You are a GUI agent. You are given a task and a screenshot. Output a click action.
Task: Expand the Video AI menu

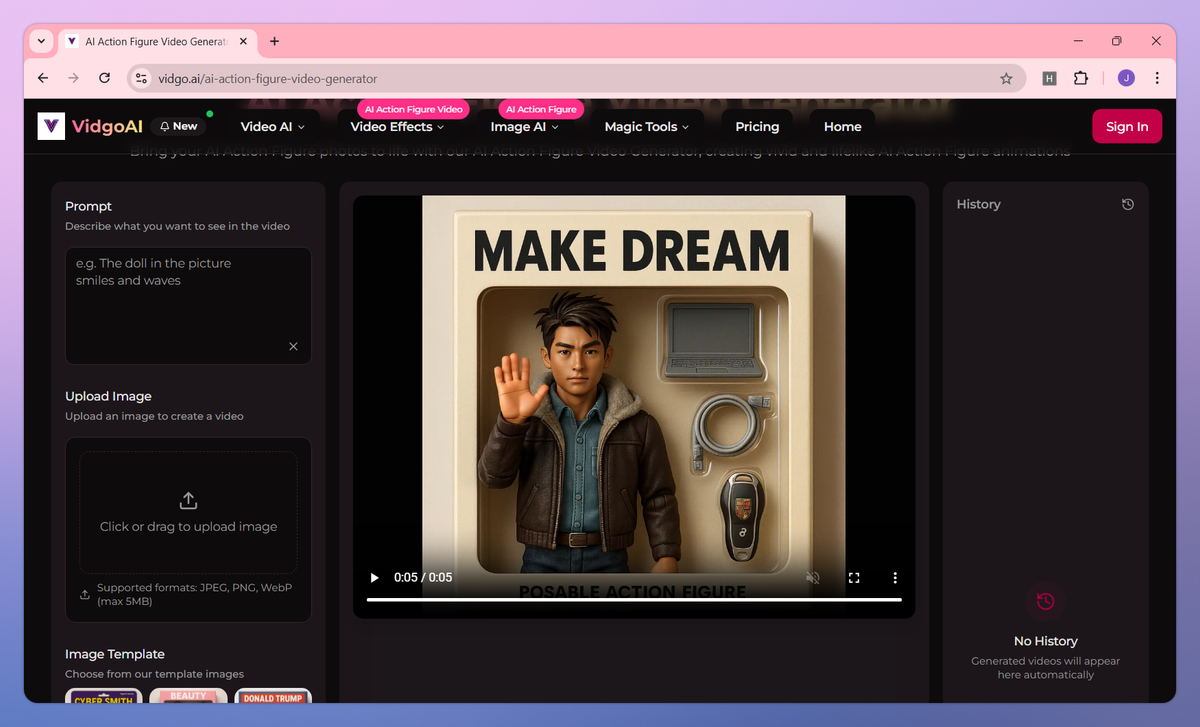pos(273,127)
